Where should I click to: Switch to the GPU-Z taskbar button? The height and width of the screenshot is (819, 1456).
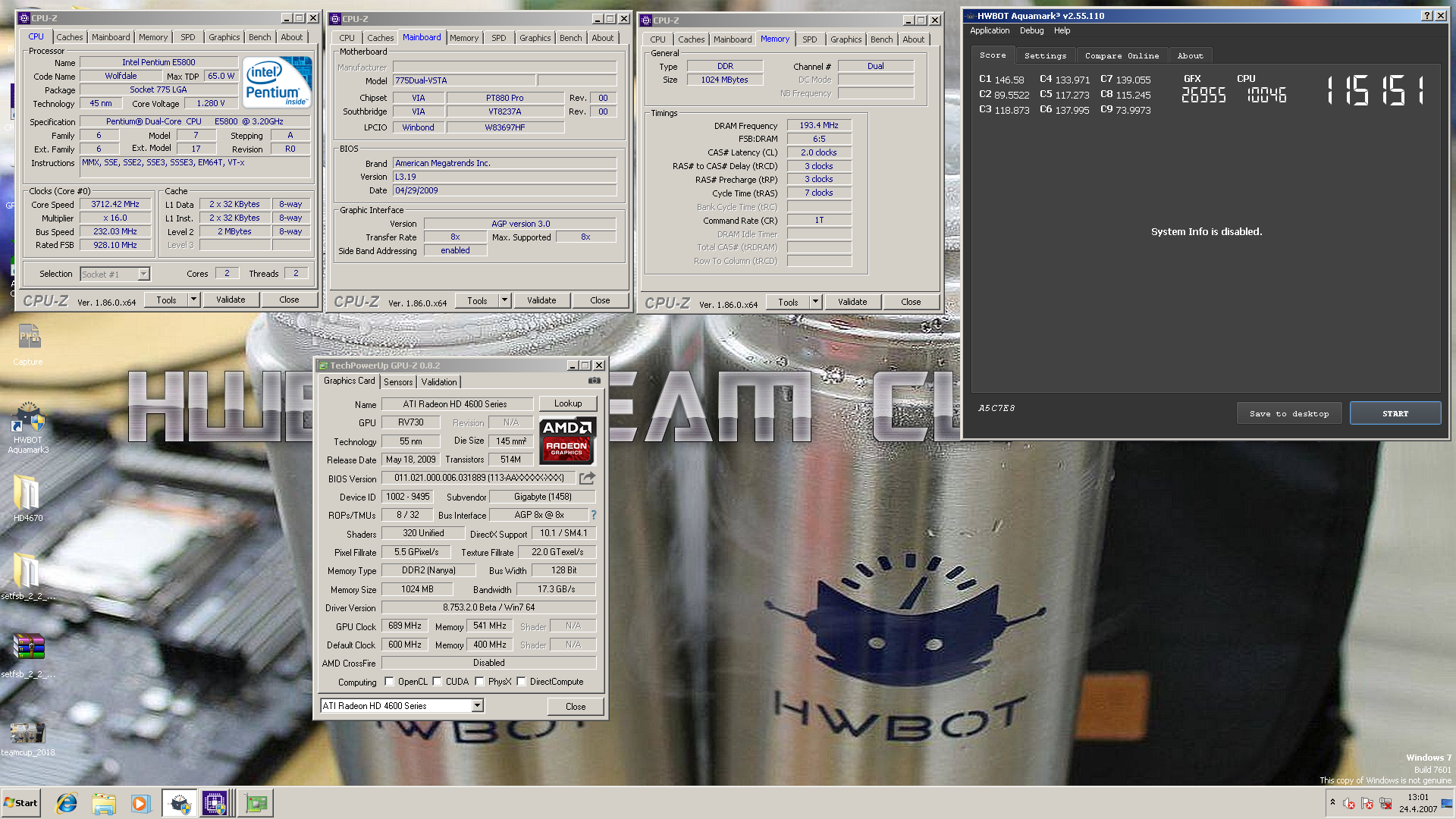click(256, 803)
